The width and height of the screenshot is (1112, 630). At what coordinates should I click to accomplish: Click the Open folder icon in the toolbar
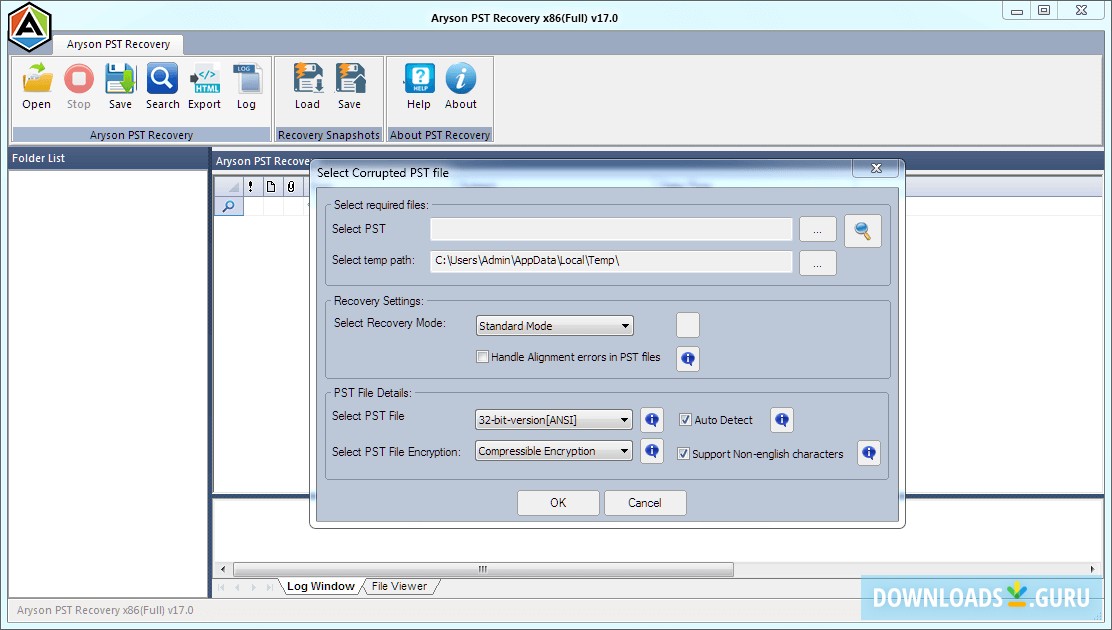[x=37, y=79]
